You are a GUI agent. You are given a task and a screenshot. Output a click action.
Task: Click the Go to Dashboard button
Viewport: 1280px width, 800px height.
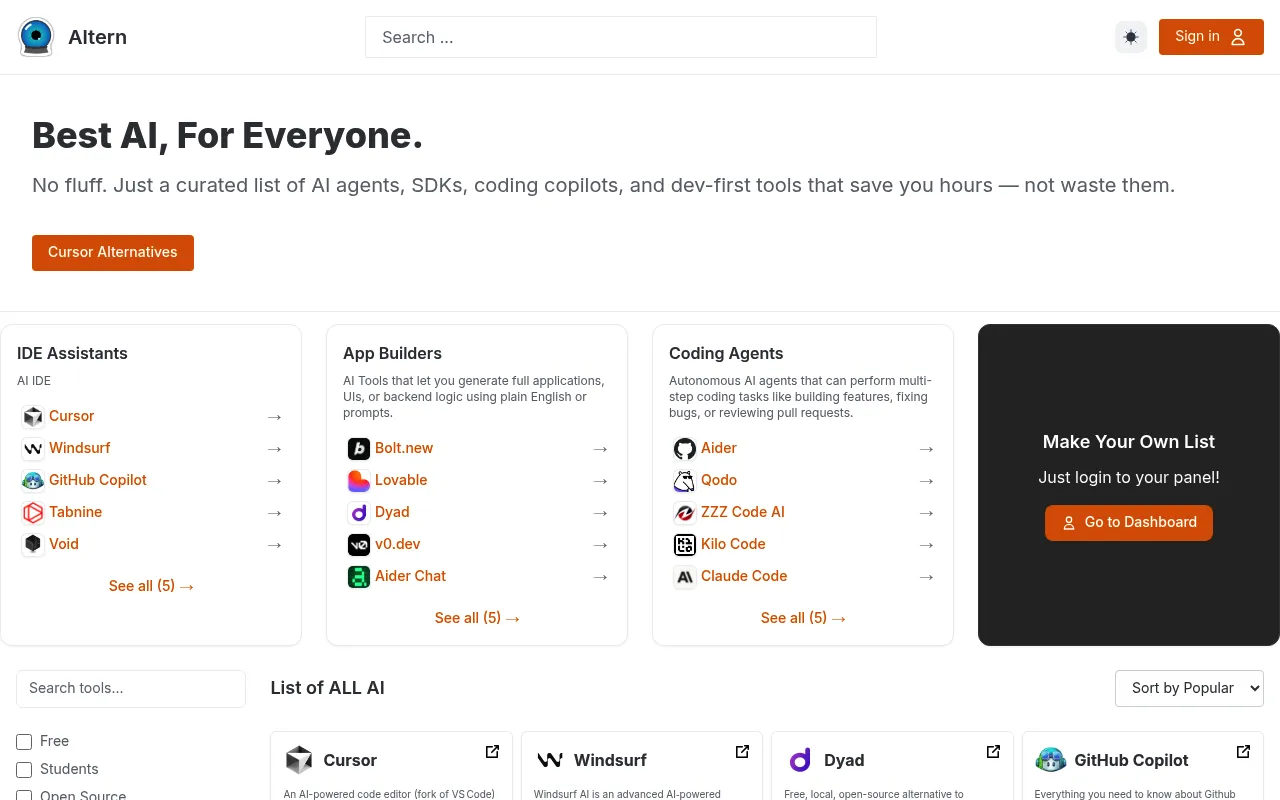click(1129, 522)
